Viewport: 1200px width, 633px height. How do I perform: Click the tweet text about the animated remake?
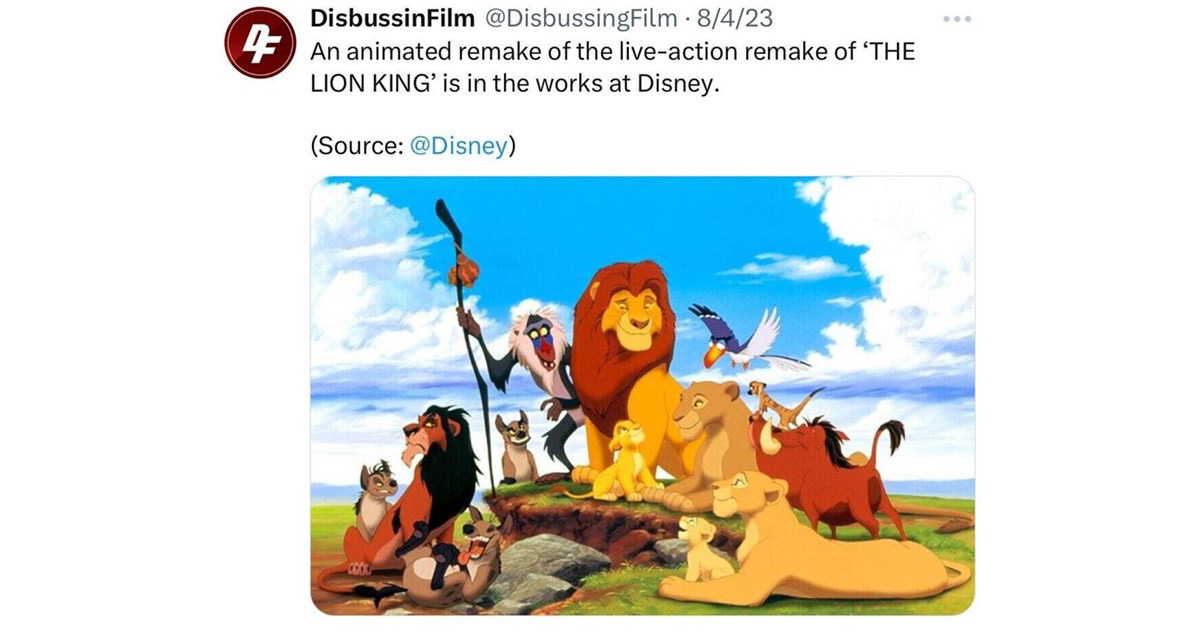(x=612, y=68)
